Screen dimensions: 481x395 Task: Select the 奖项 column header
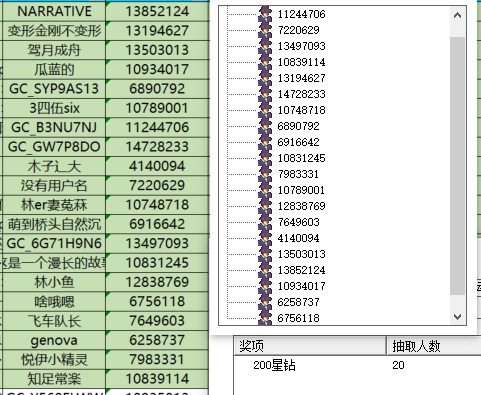[310, 346]
